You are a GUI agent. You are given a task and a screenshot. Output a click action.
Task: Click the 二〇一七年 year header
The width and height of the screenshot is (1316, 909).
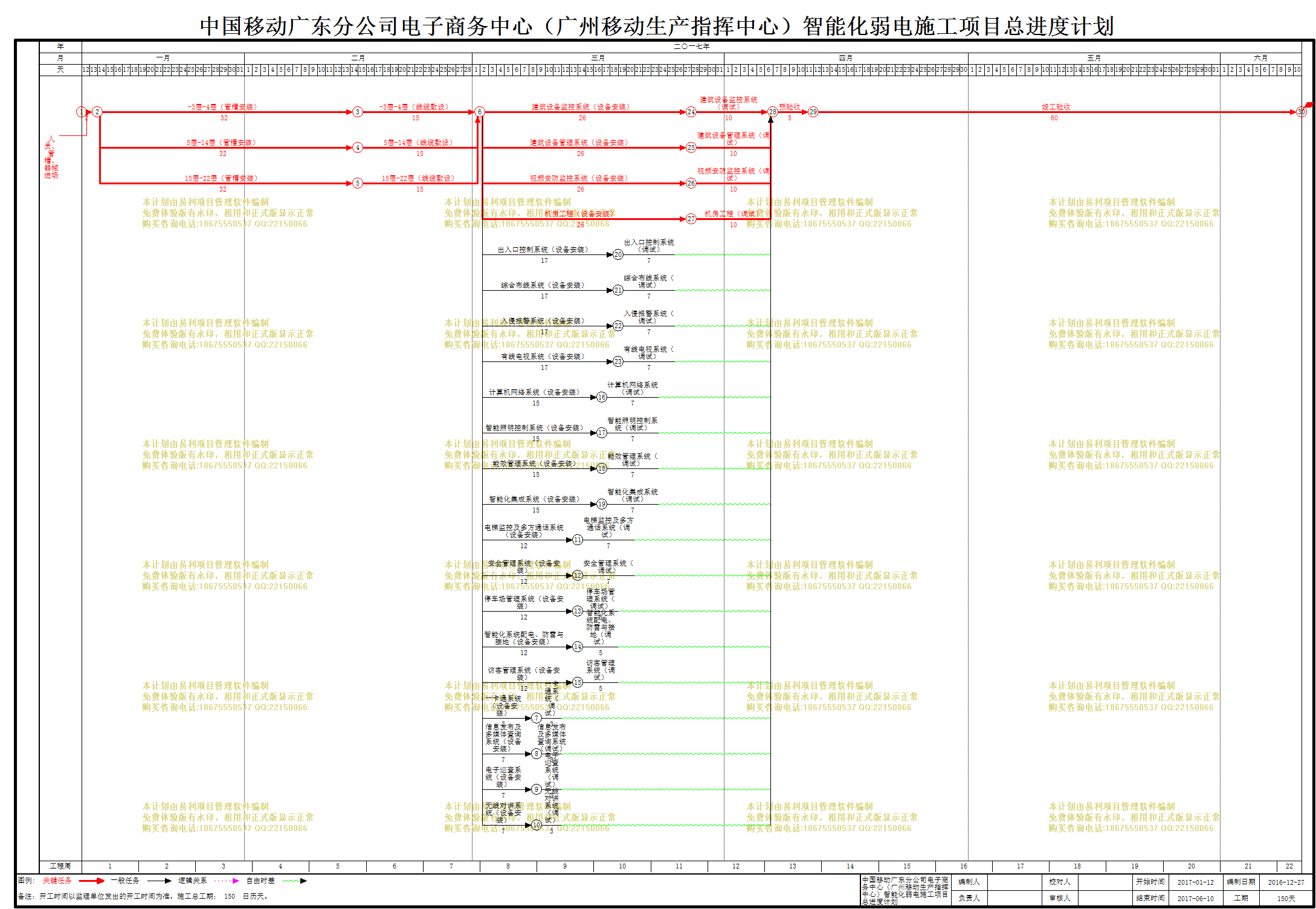(x=692, y=47)
